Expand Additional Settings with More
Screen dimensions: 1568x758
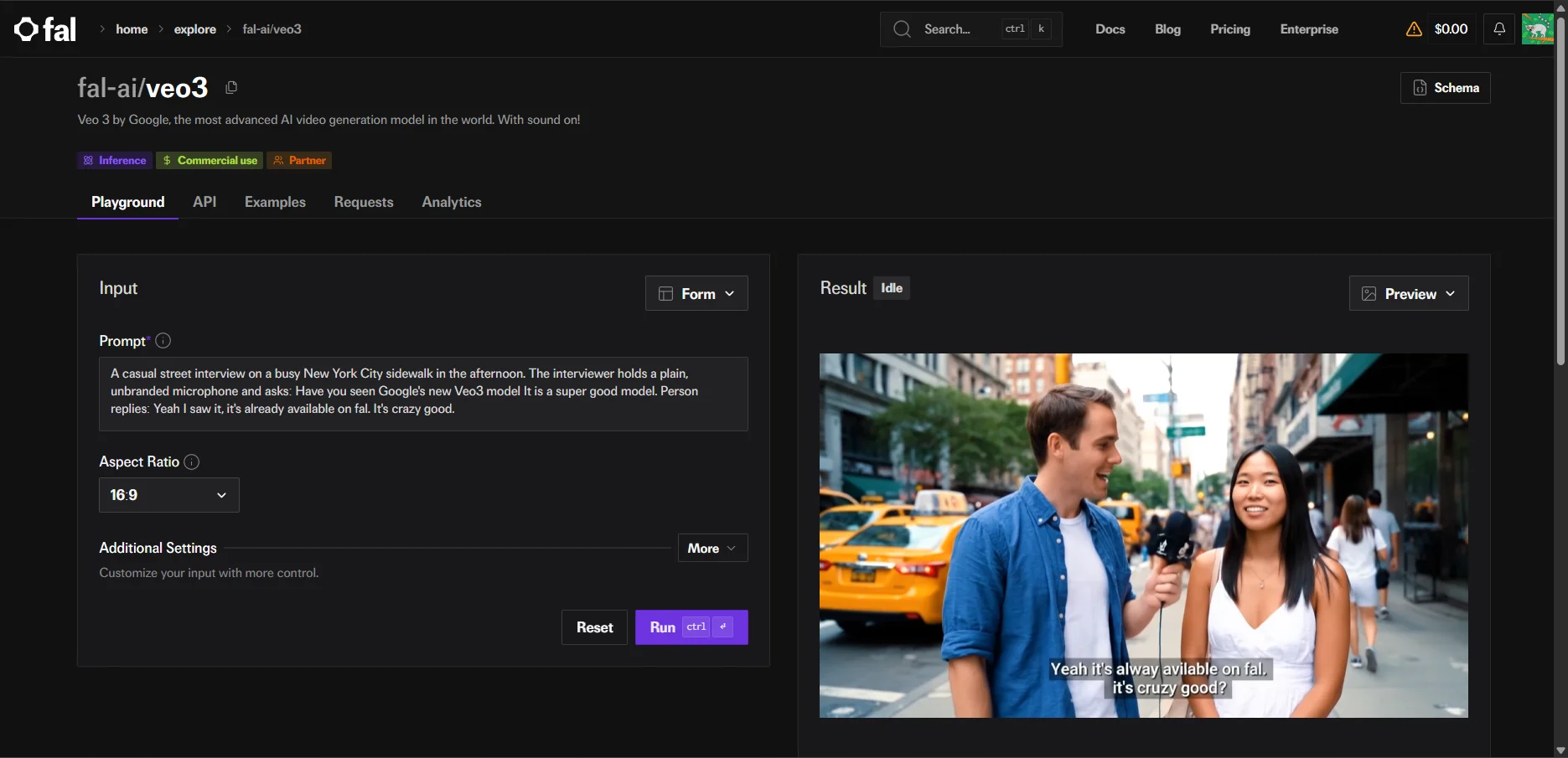point(712,549)
